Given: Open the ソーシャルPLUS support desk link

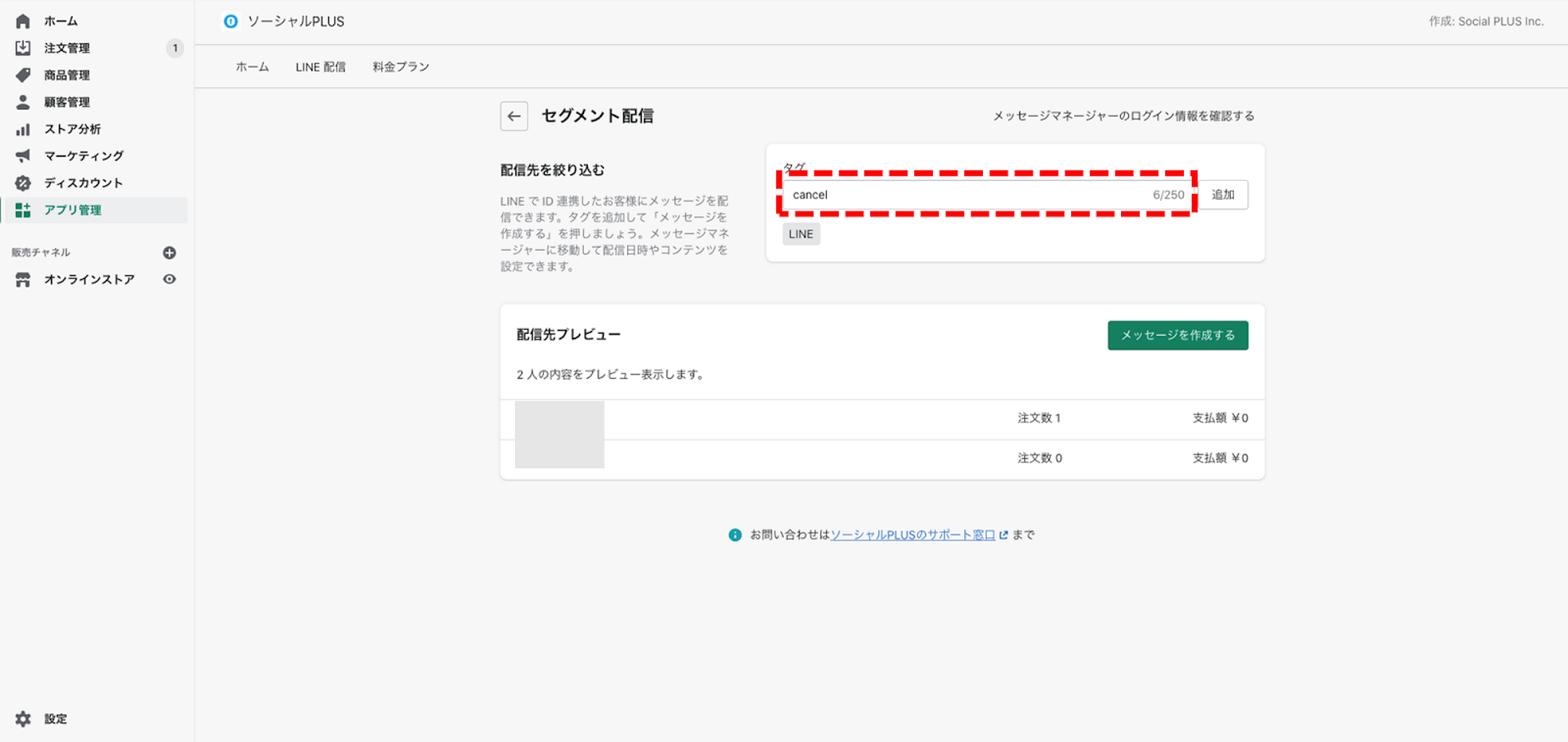Looking at the screenshot, I should [913, 535].
